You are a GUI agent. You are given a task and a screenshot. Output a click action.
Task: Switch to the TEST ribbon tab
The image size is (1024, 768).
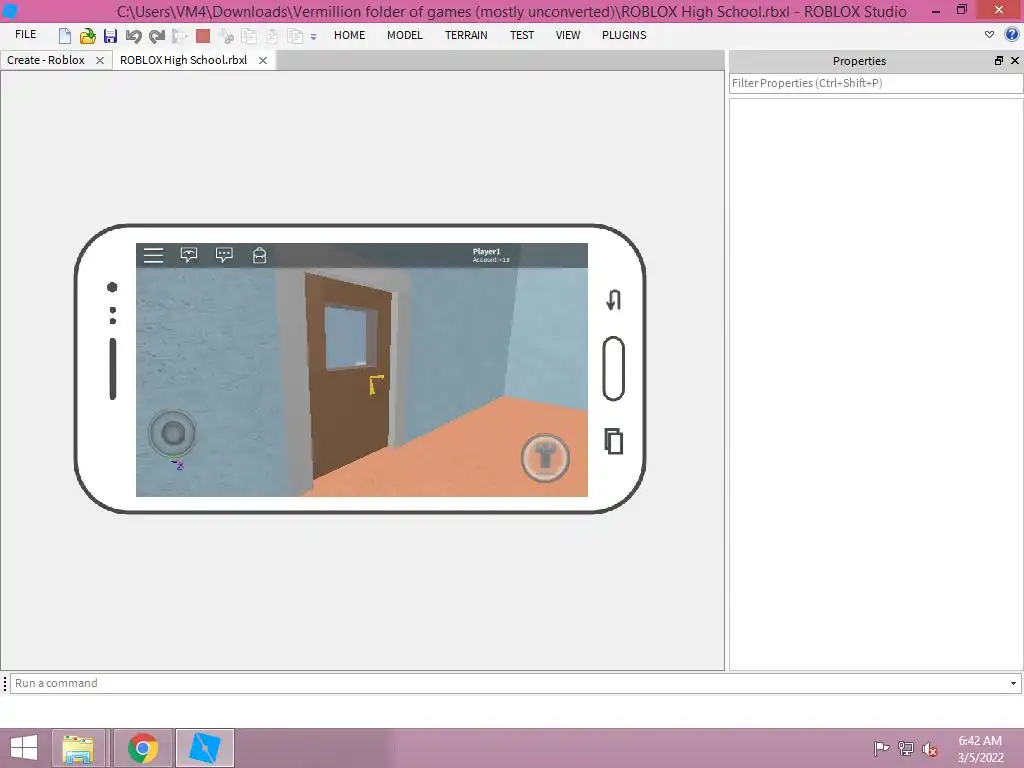522,35
